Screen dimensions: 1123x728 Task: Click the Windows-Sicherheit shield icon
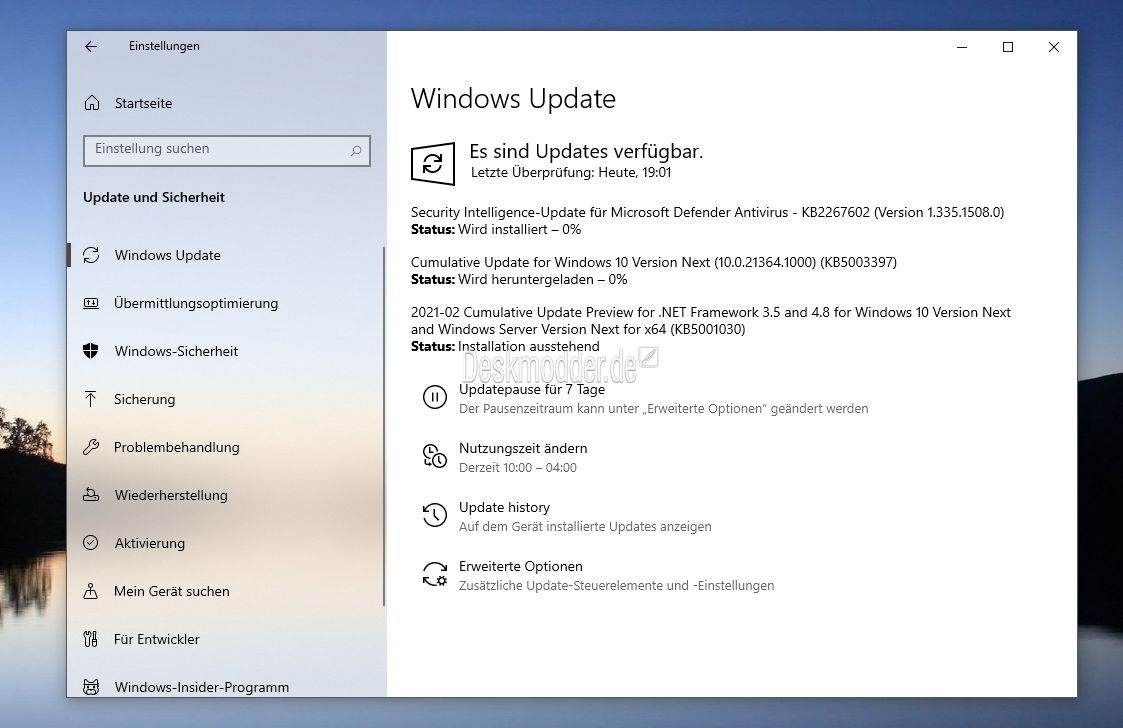pyautogui.click(x=91, y=351)
